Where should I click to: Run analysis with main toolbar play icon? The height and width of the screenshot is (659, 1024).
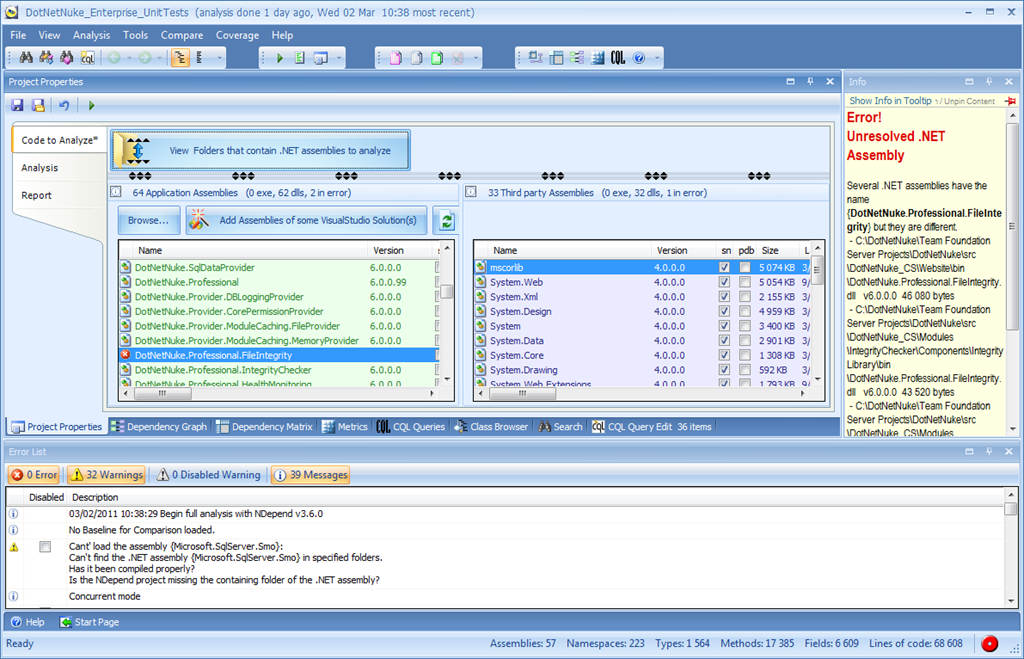[280, 58]
